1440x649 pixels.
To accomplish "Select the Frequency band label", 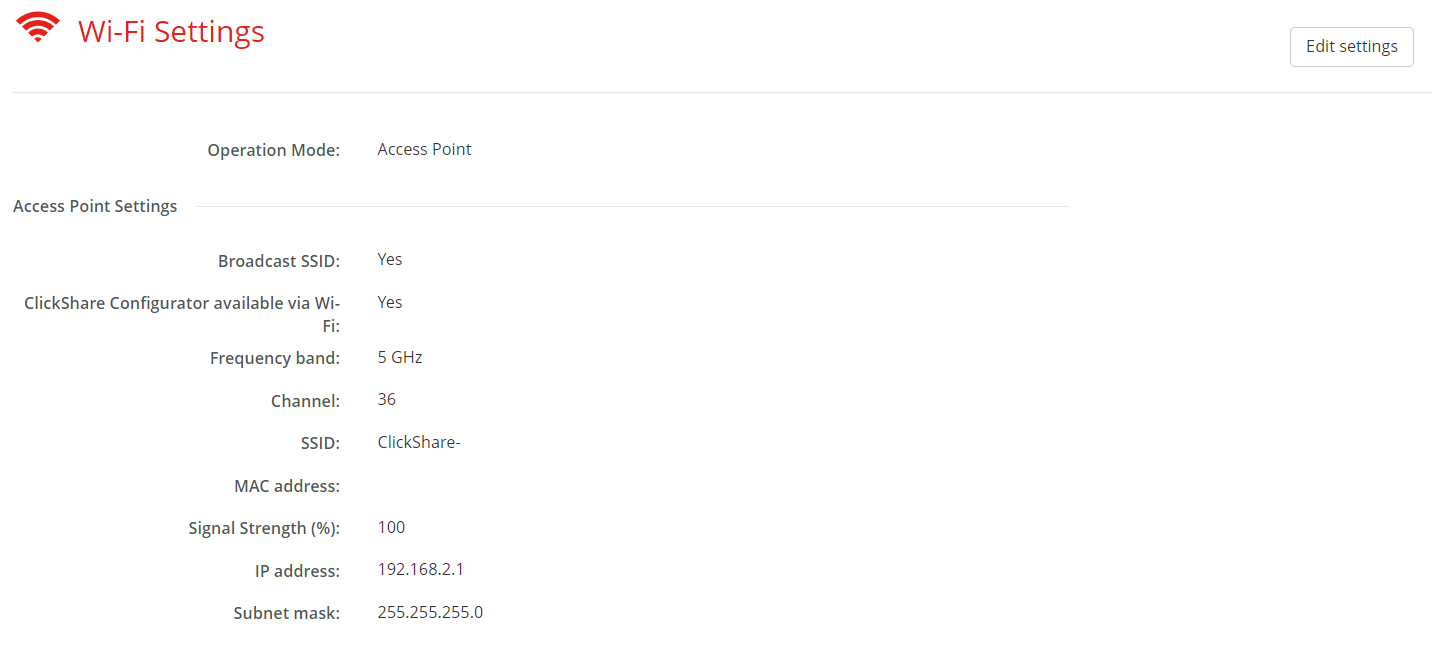I will (275, 358).
